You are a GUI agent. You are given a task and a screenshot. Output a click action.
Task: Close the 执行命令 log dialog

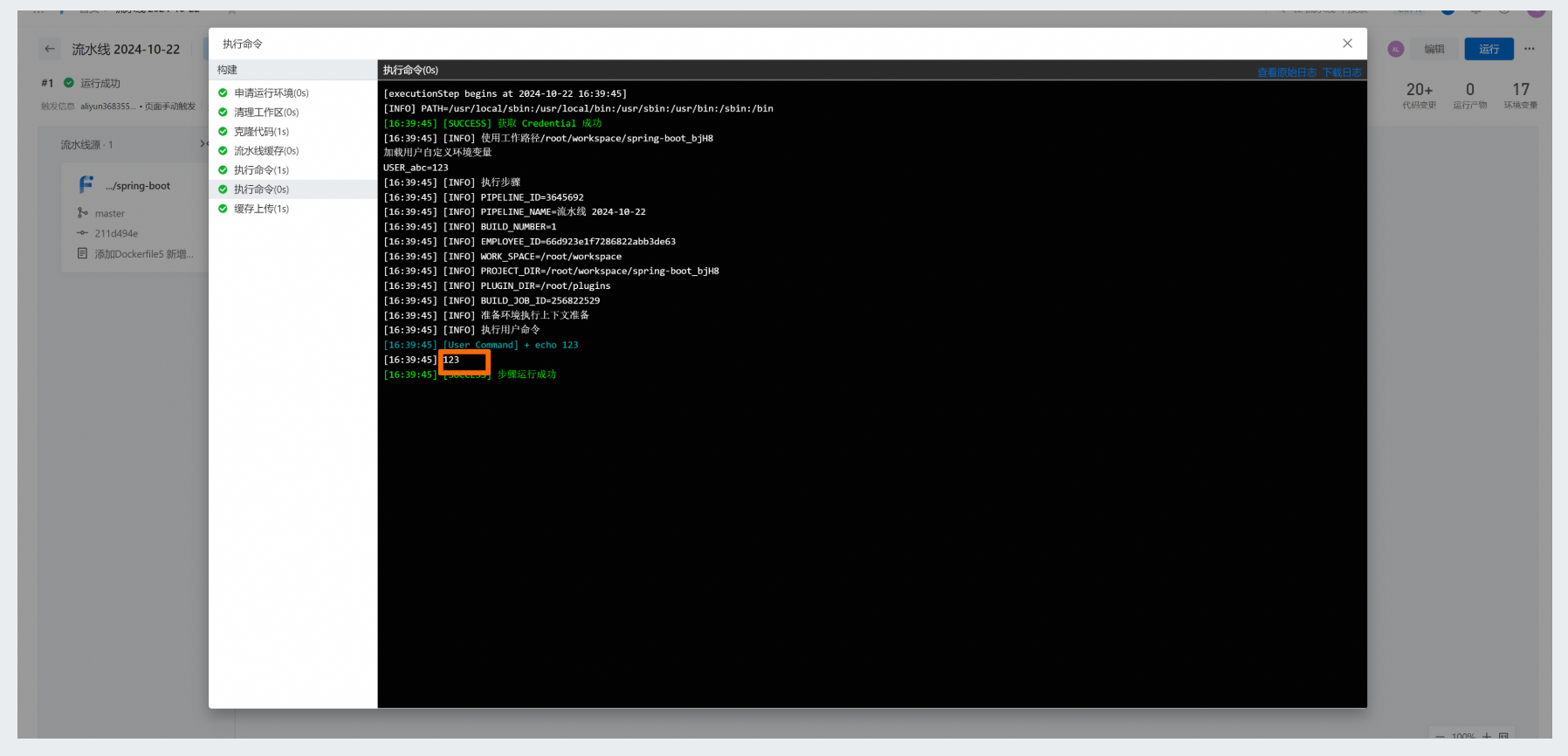(x=1347, y=43)
